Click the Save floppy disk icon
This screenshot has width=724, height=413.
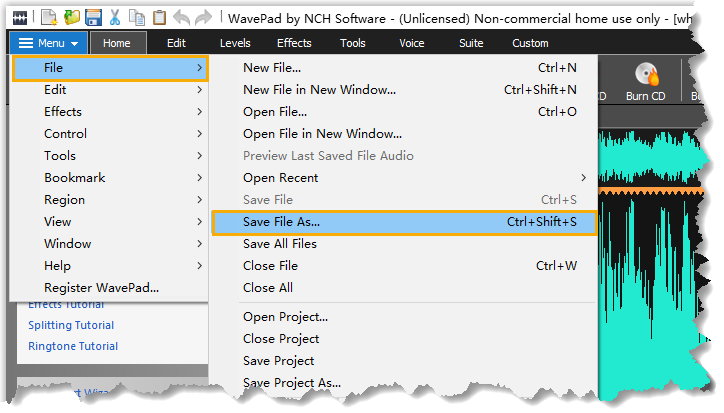[93, 17]
